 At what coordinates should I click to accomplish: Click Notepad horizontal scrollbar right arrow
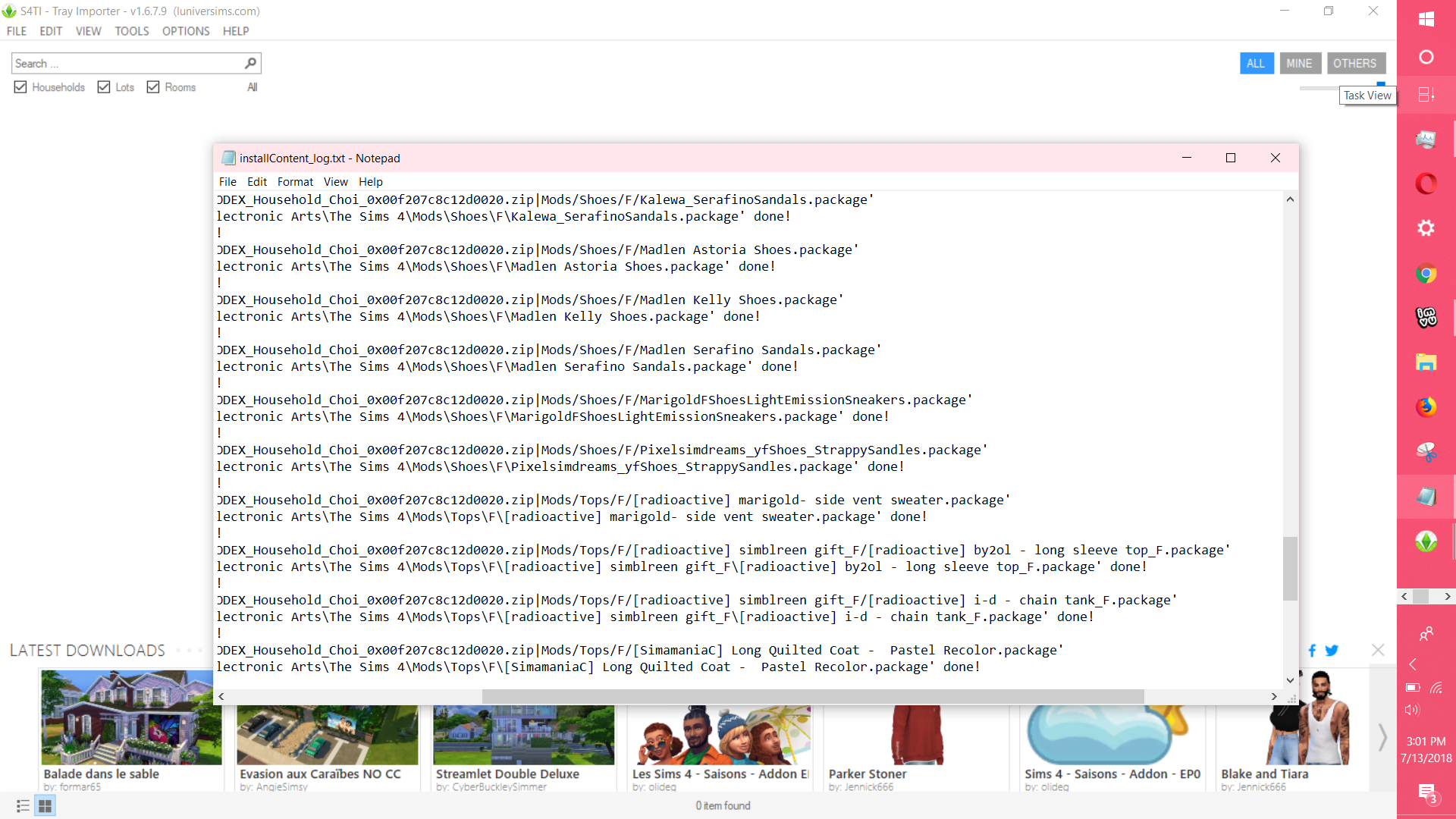[x=1274, y=696]
